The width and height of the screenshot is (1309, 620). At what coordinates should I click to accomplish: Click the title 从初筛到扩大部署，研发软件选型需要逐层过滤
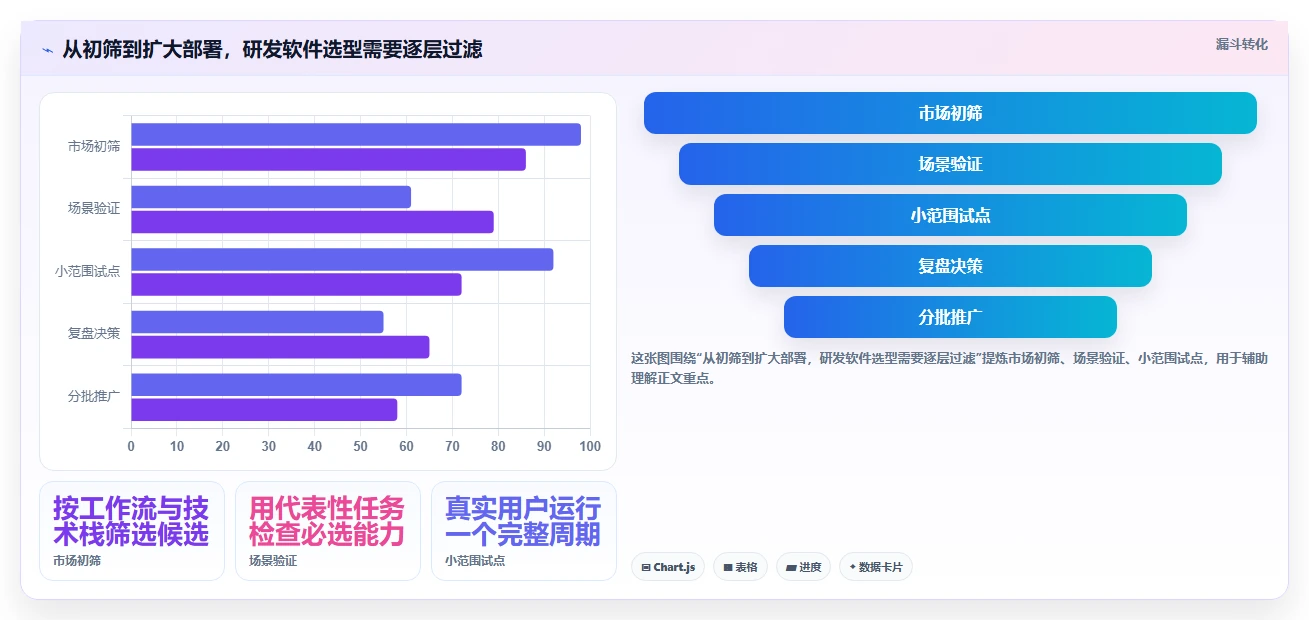pyautogui.click(x=272, y=49)
